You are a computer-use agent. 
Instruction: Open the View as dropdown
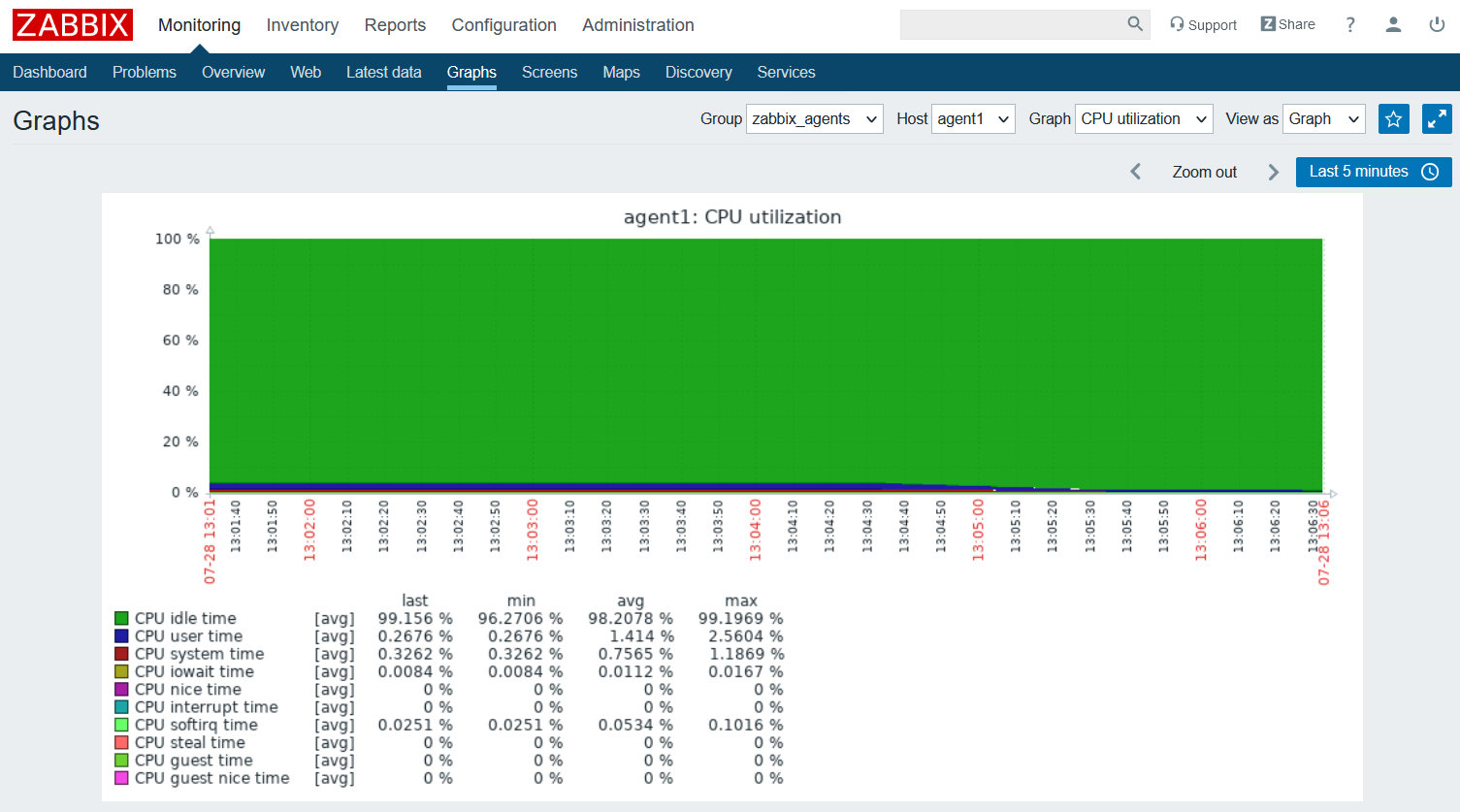tap(1323, 118)
